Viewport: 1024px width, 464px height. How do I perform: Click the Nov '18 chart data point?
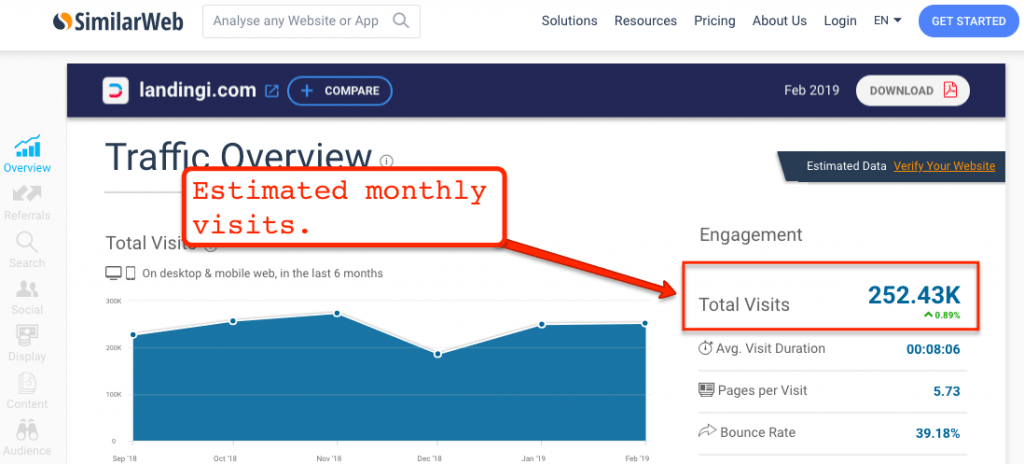point(337,314)
